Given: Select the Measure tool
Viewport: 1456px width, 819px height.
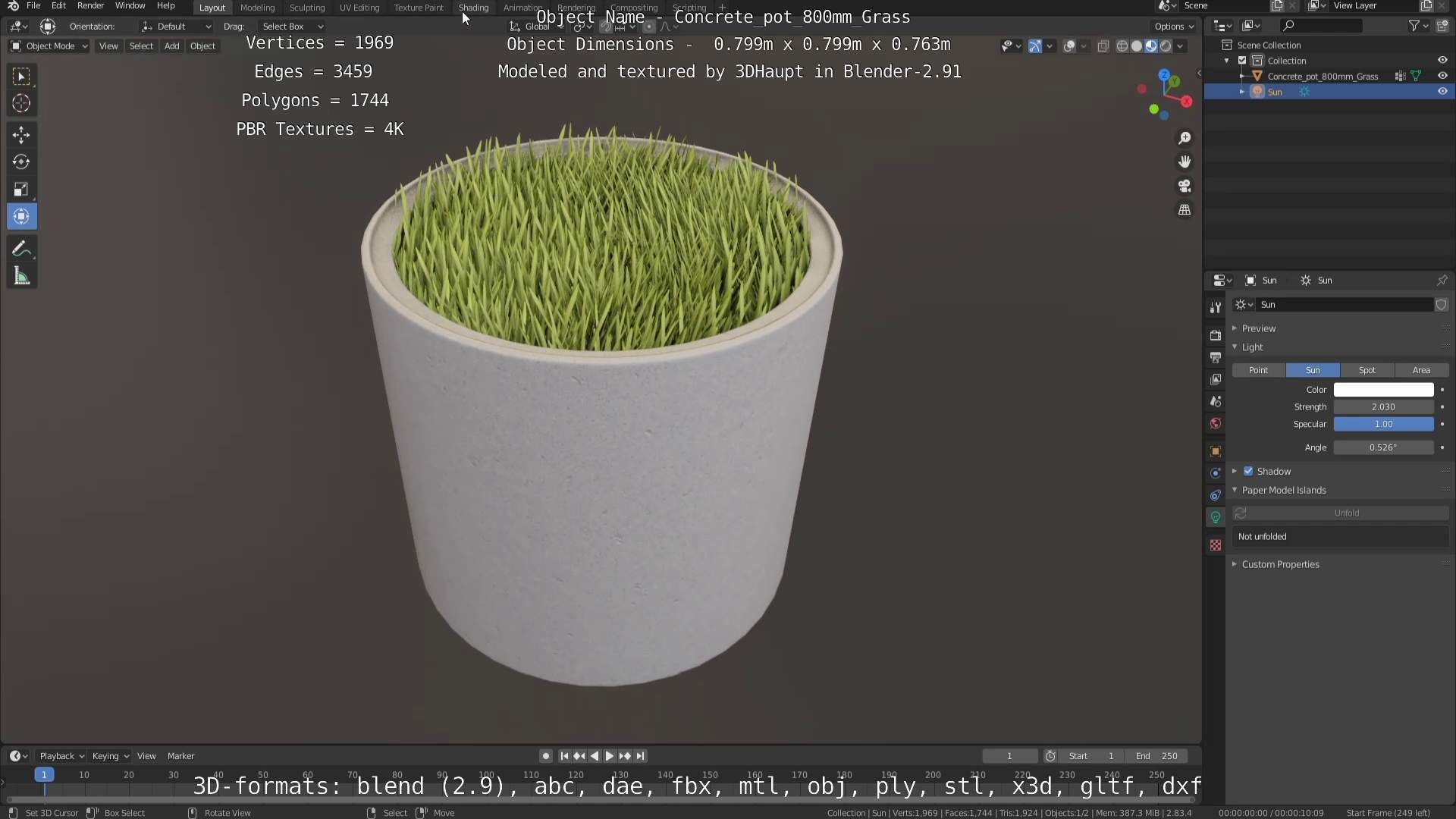Looking at the screenshot, I should [x=21, y=277].
